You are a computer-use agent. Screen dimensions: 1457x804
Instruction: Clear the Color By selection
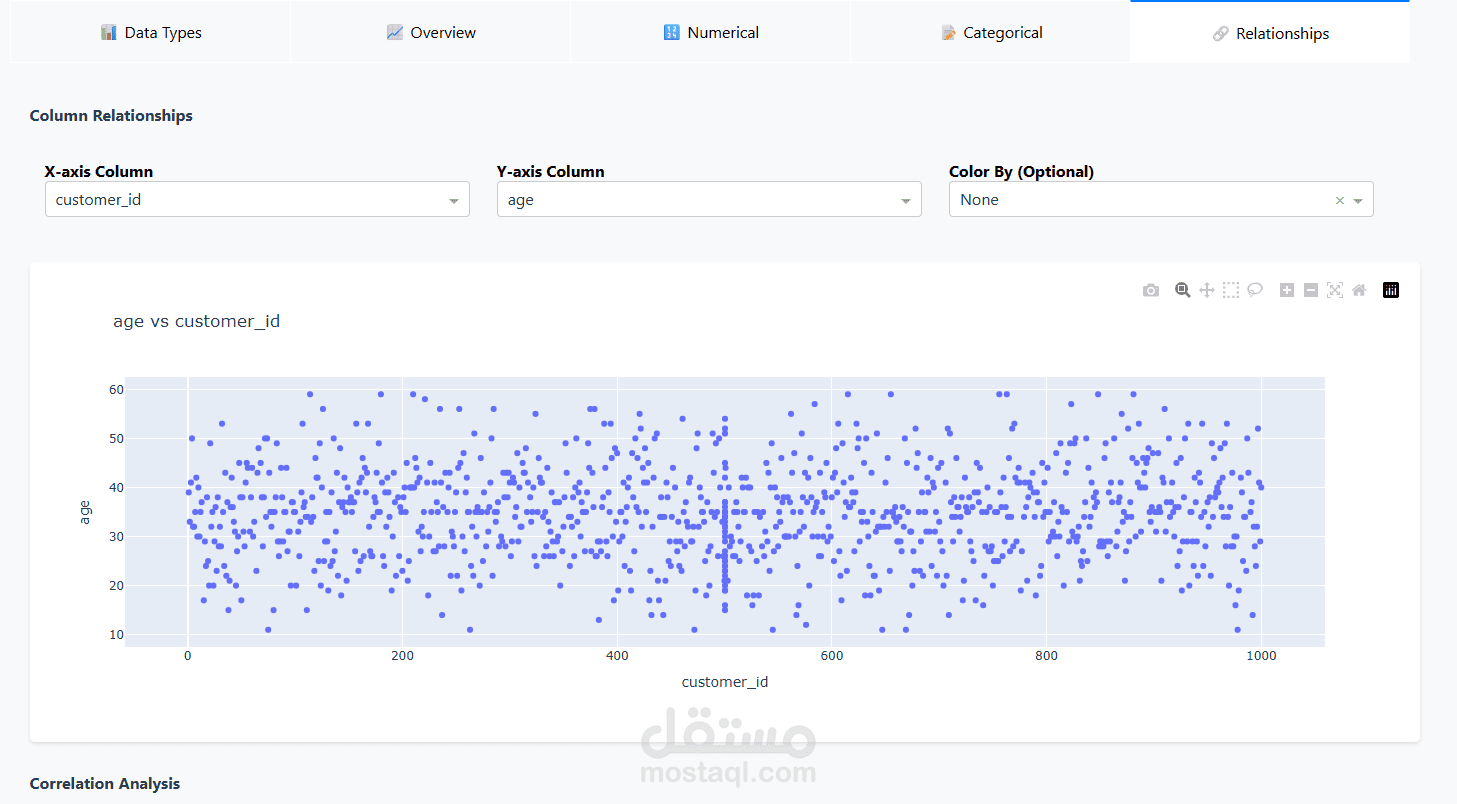coord(1340,201)
